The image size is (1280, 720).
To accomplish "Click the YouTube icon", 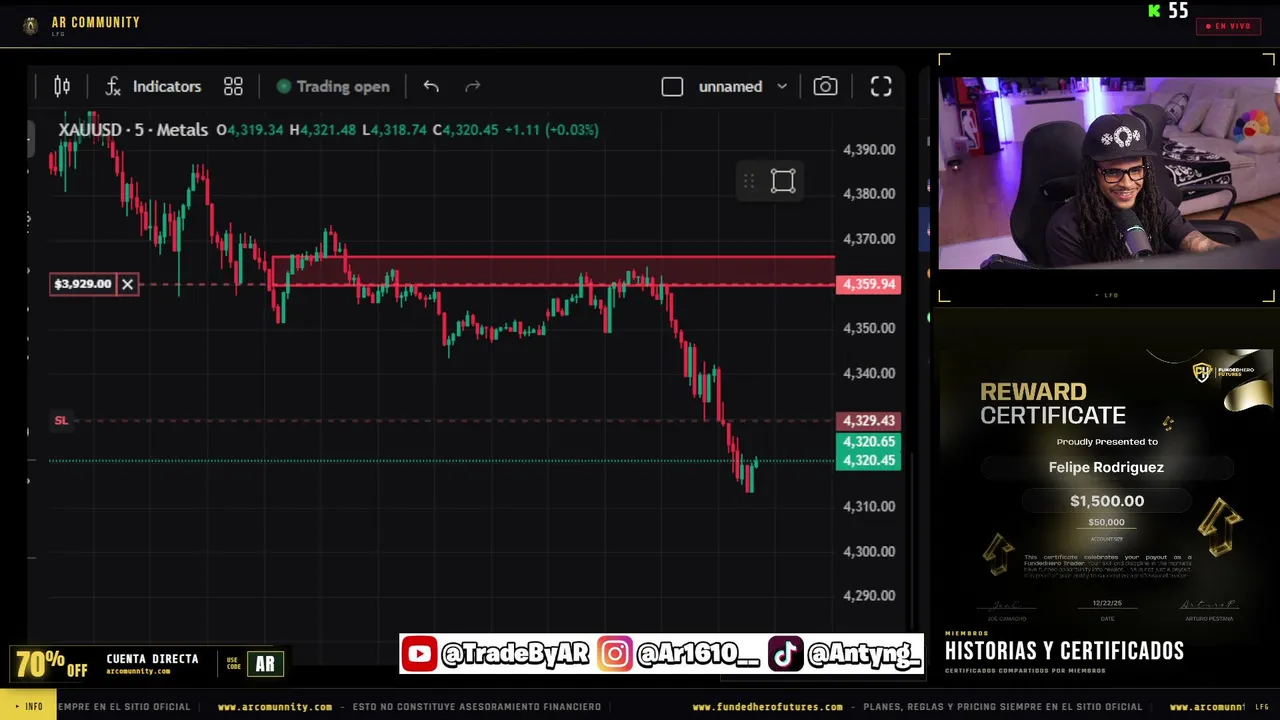I will [420, 655].
